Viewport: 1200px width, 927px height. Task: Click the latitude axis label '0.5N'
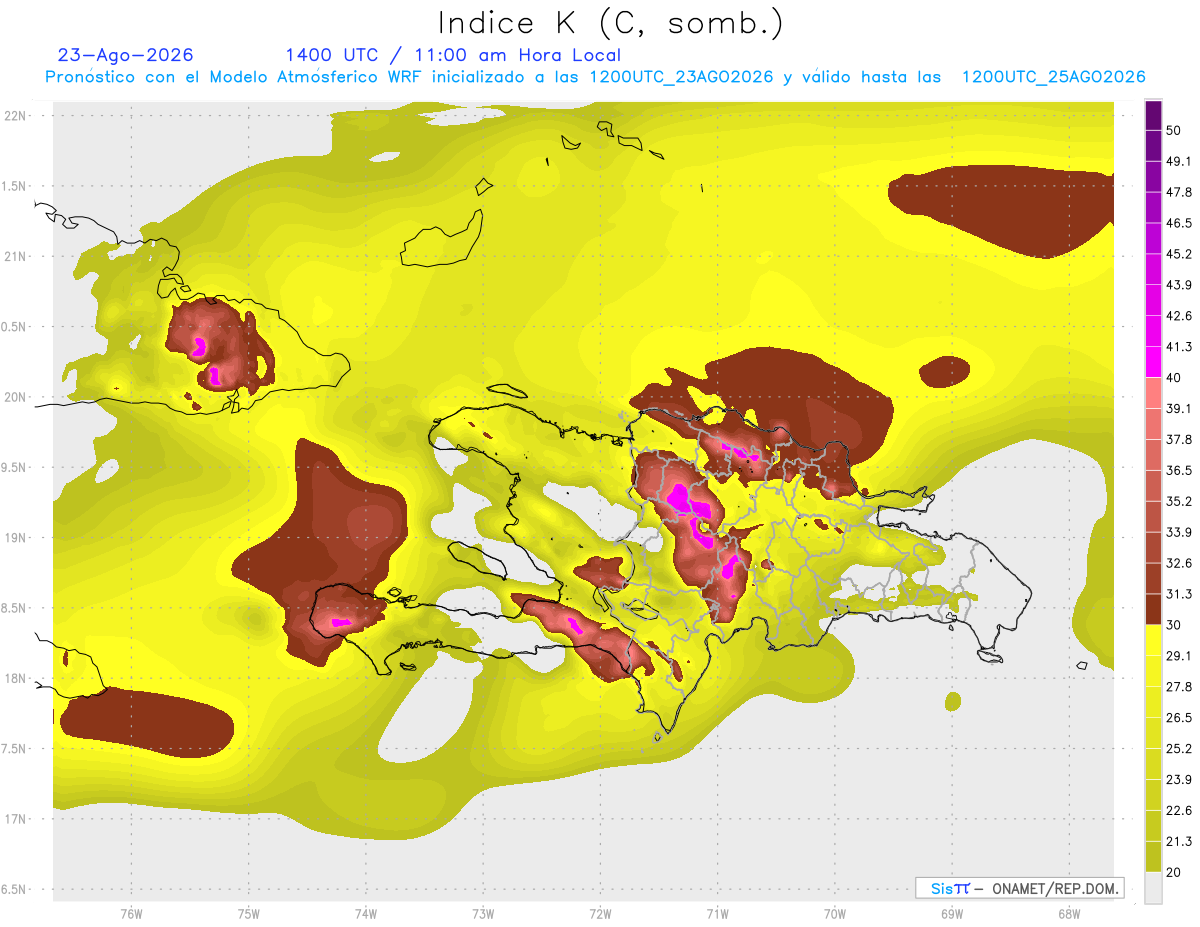click(15, 327)
